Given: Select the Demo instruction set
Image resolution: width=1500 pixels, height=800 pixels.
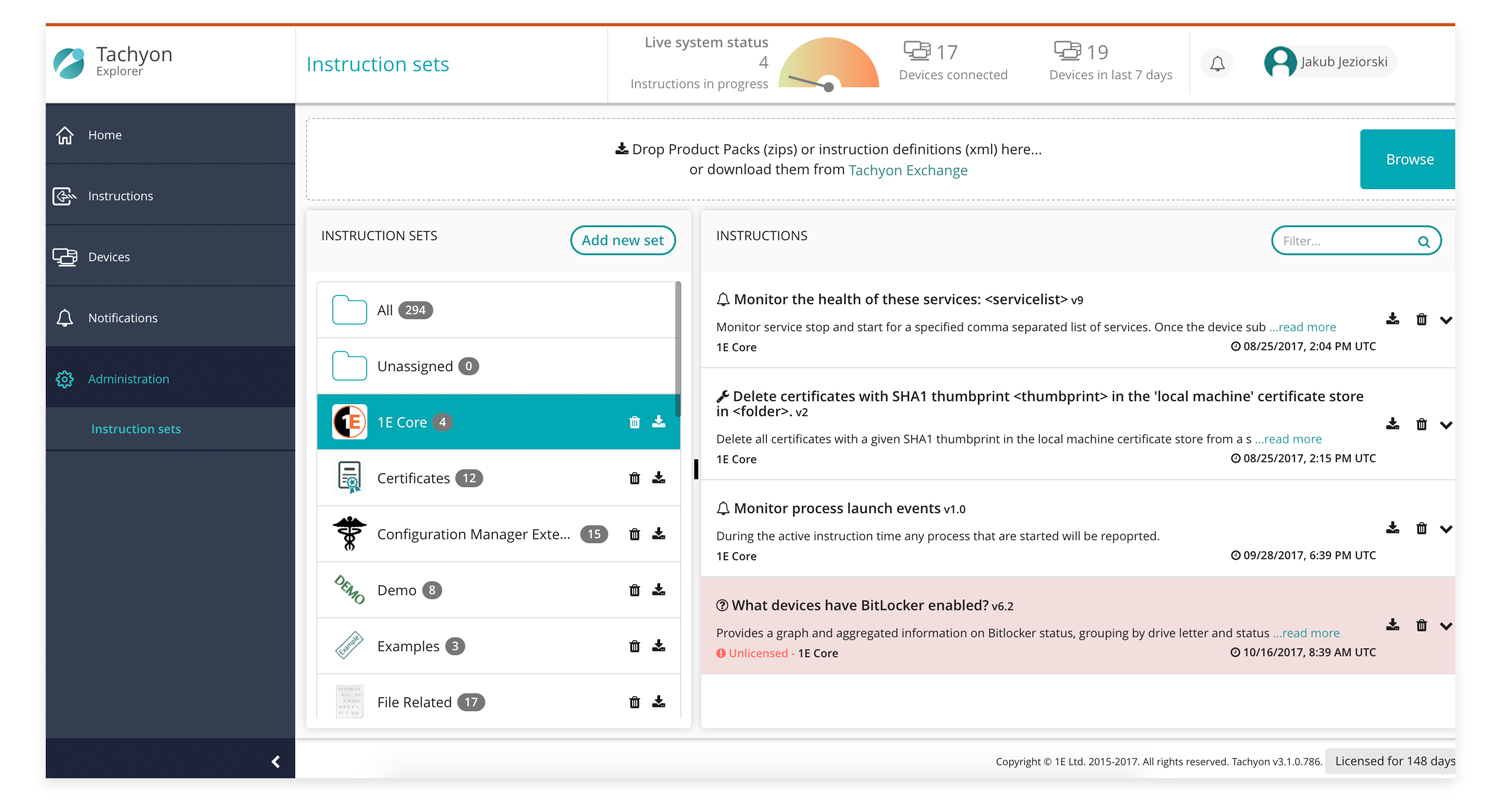Looking at the screenshot, I should pyautogui.click(x=497, y=590).
